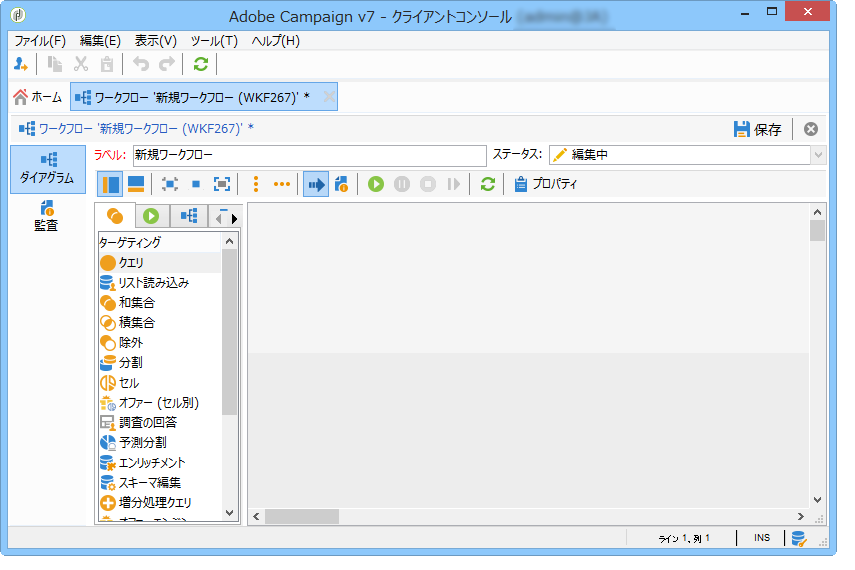Select the Flow control palette tab

(x=151, y=216)
